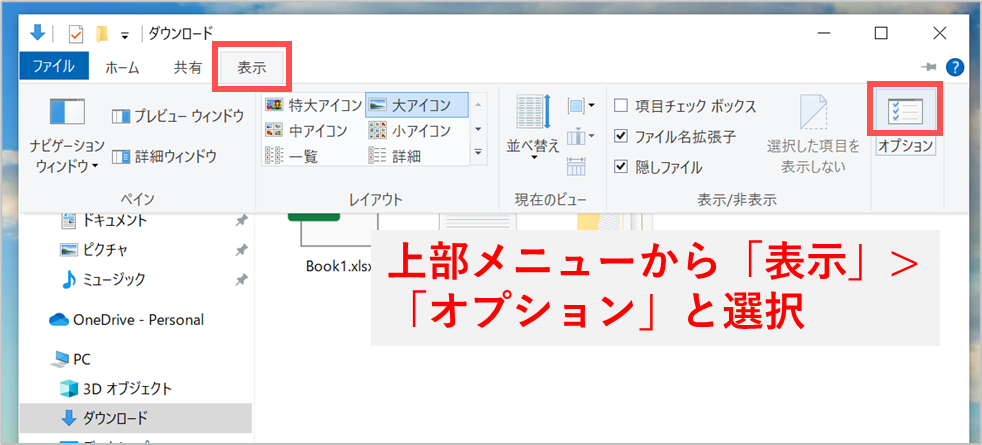The width and height of the screenshot is (982, 445).
Task: Open the quick access toolbar customize arrow
Action: (125, 36)
